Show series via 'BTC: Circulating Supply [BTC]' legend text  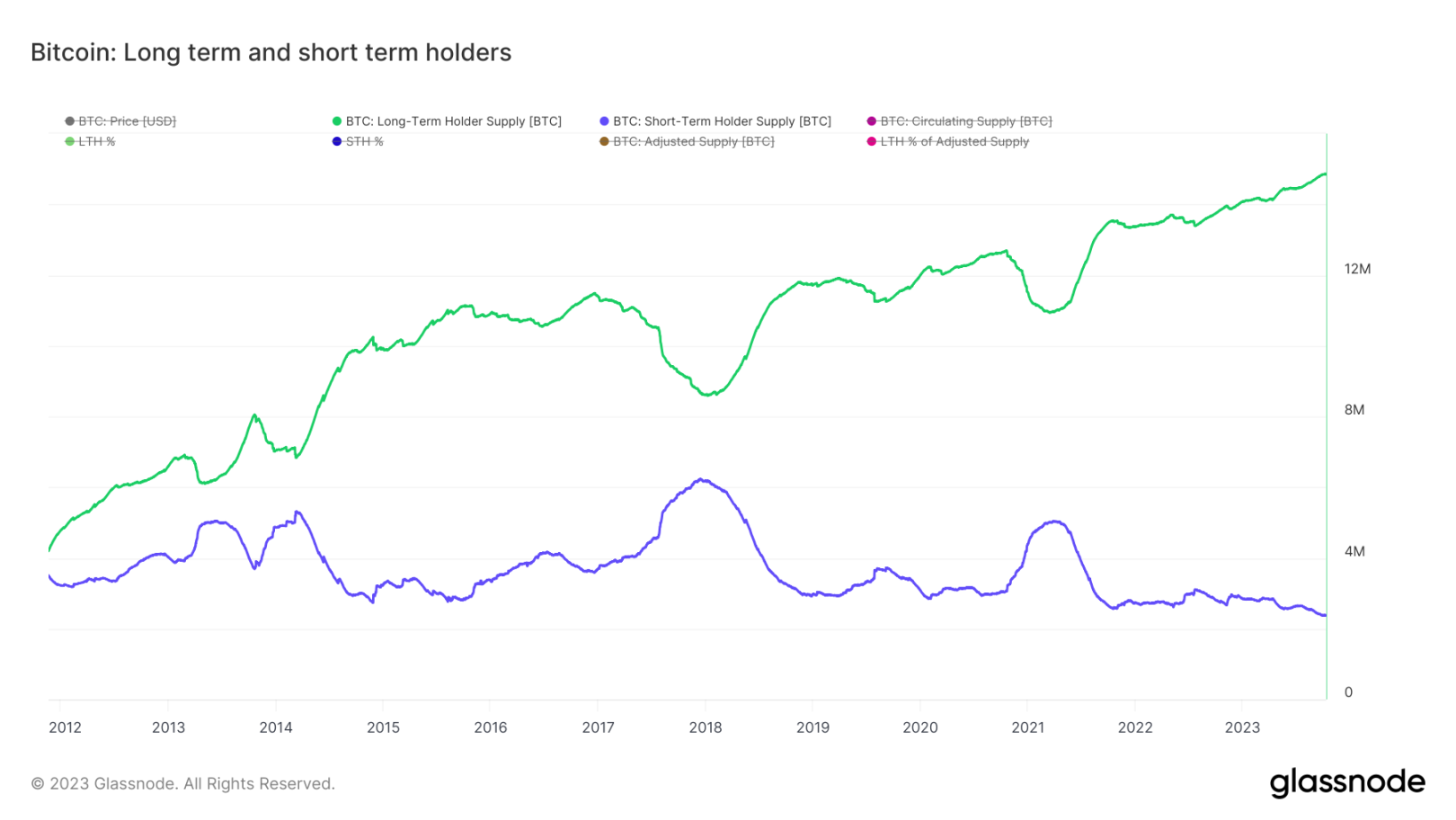coord(965,121)
